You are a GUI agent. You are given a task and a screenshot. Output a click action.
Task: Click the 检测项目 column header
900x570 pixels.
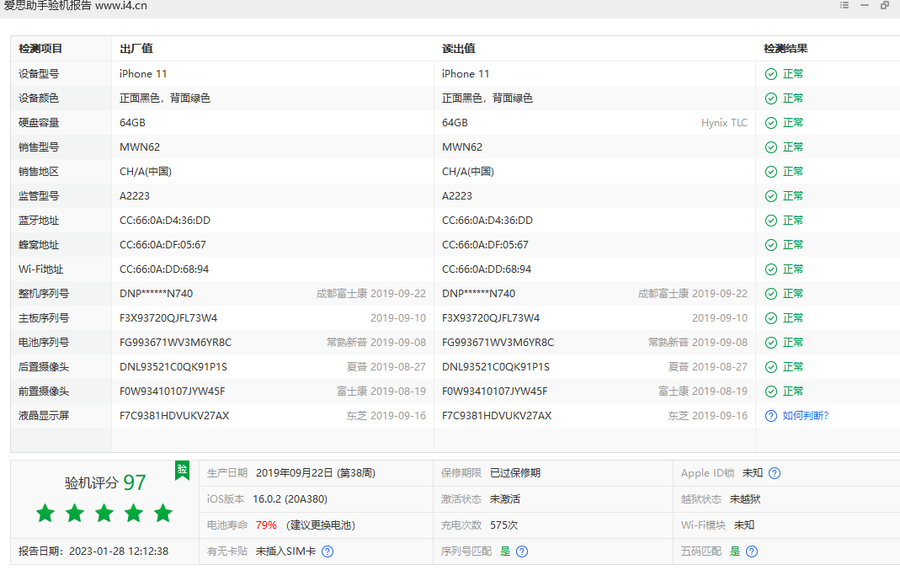pos(40,48)
